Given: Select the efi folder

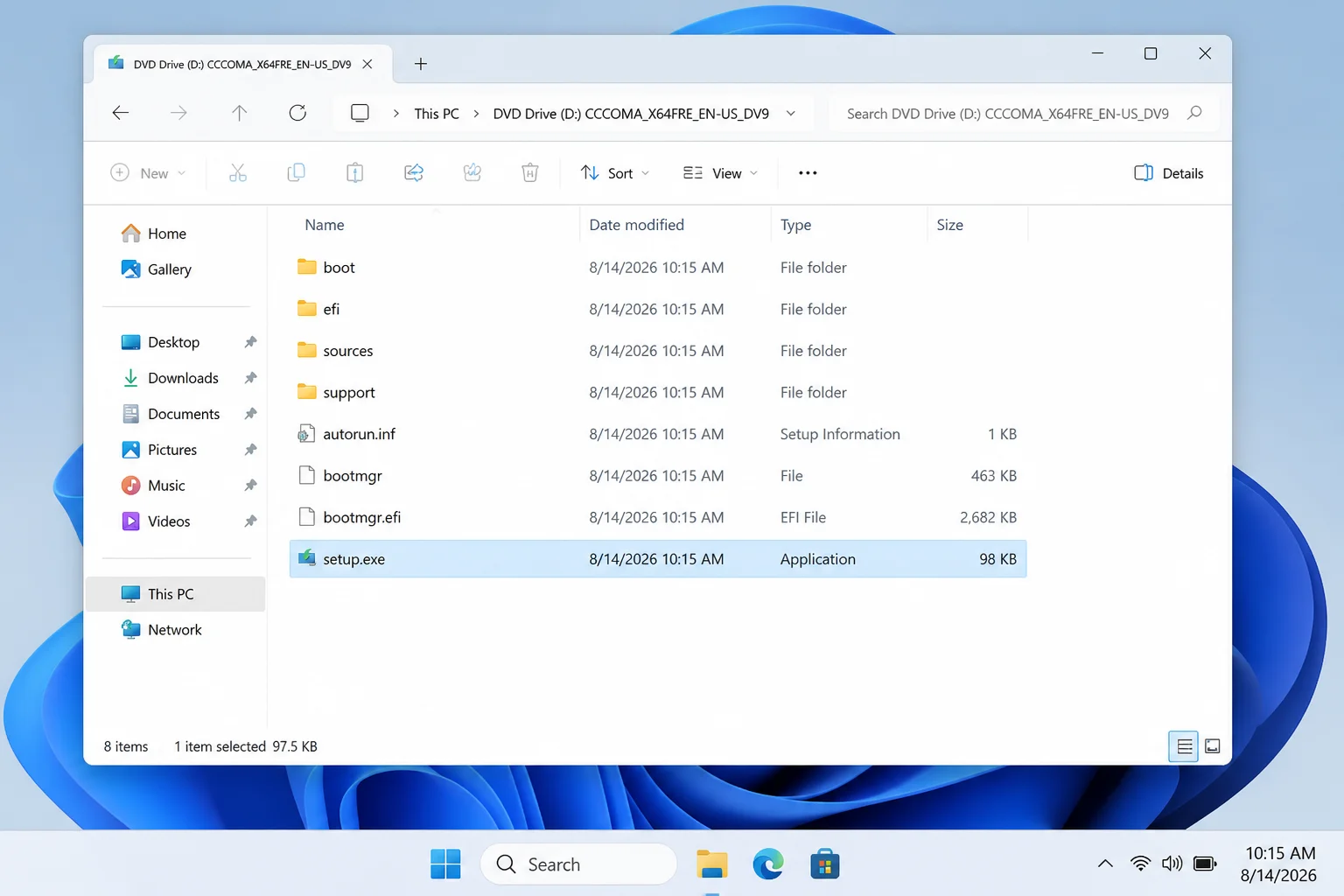Looking at the screenshot, I should (658, 309).
